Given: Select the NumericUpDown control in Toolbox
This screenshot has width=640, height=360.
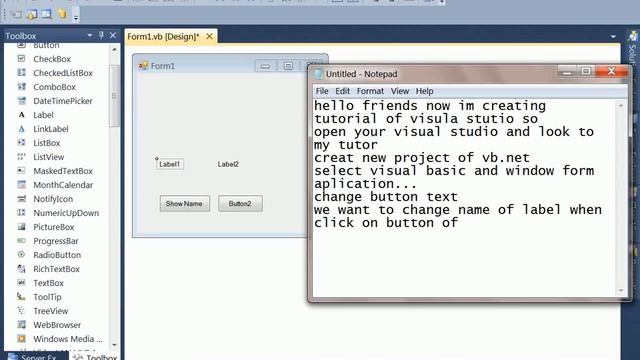Looking at the screenshot, I should [66, 213].
